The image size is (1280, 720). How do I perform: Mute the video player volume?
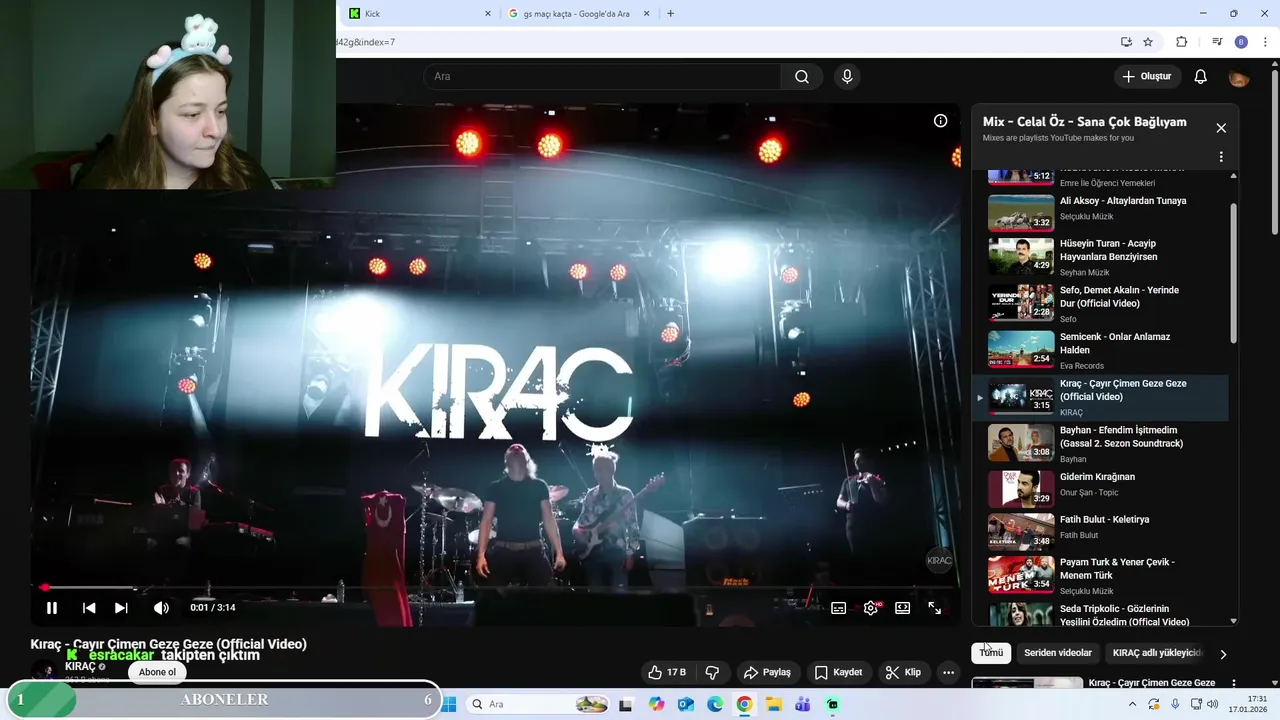[x=161, y=608]
